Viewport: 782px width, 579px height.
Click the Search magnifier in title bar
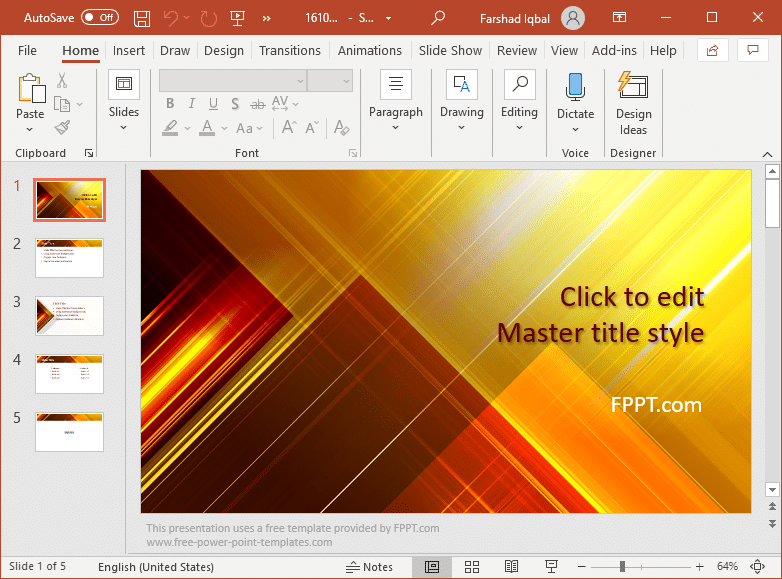point(437,18)
